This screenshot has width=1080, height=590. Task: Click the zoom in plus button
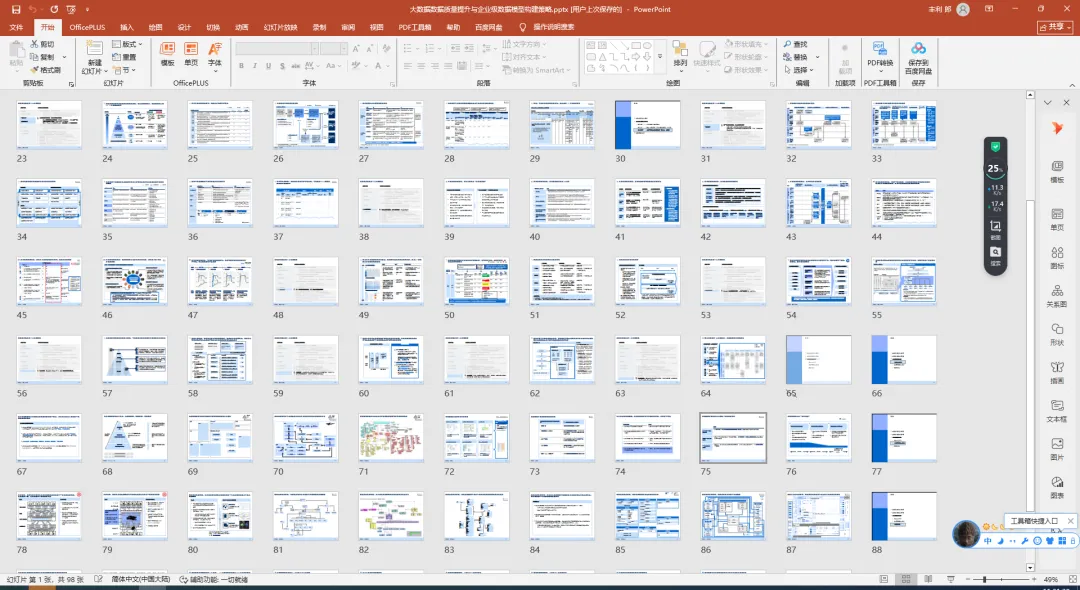[x=1034, y=580]
